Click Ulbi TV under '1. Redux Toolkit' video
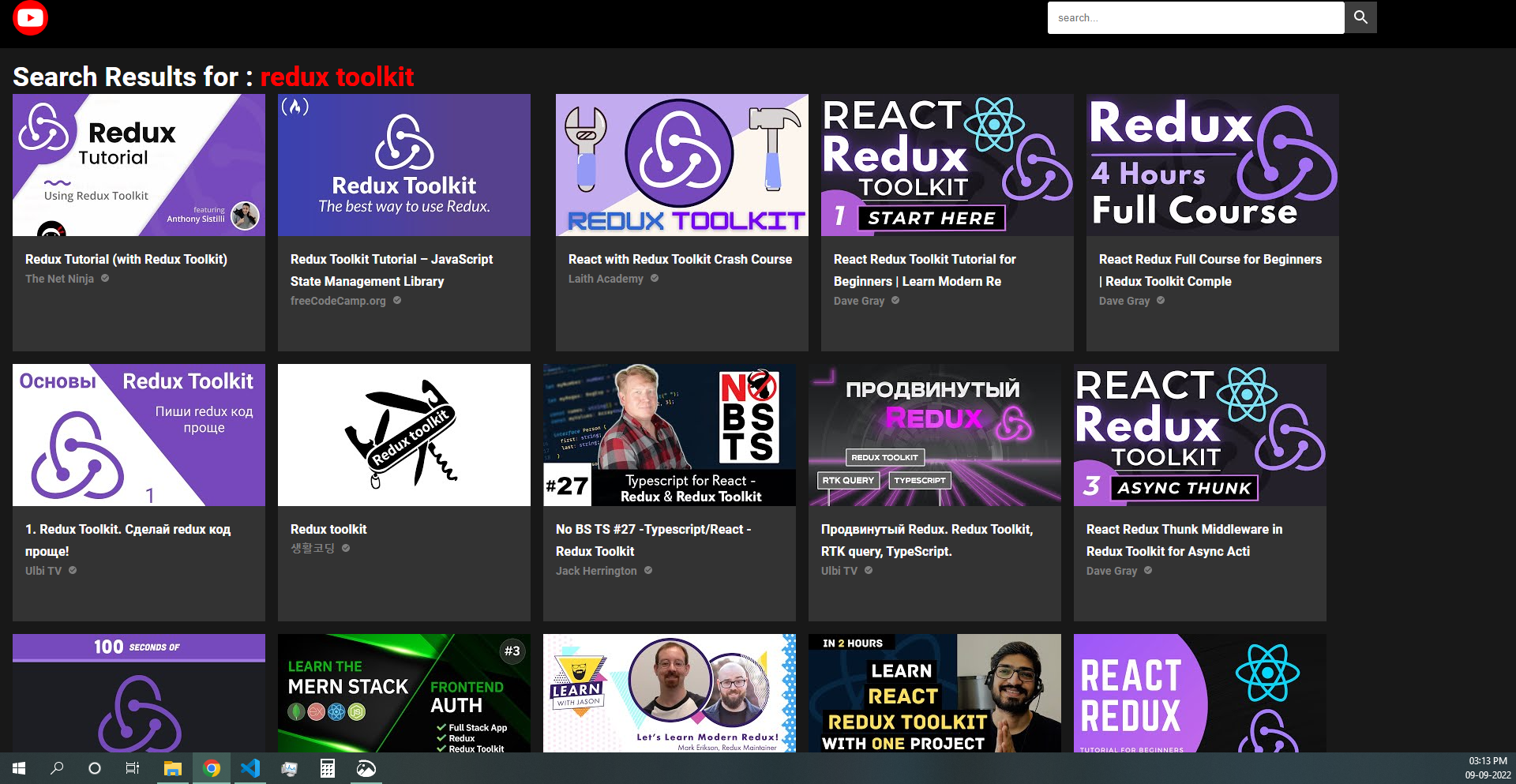 (43, 571)
